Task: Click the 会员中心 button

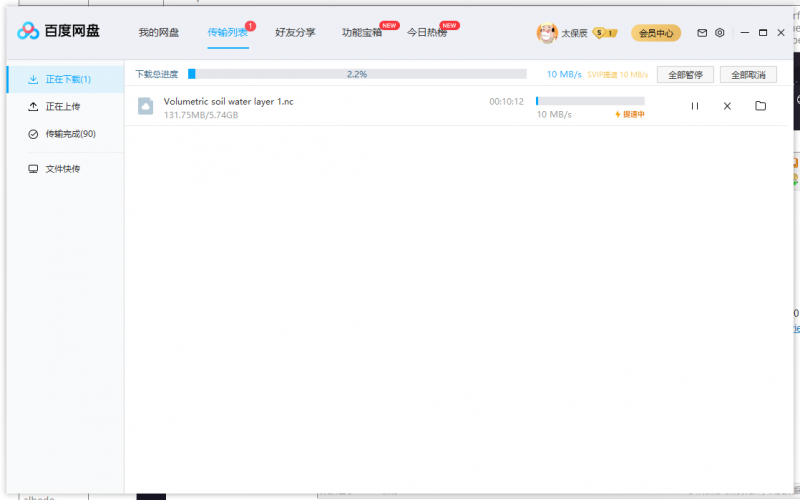Action: click(x=656, y=33)
